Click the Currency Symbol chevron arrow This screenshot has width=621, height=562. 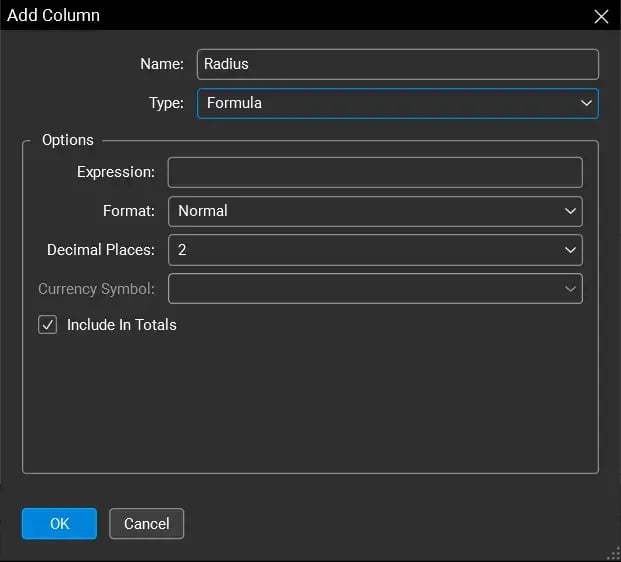tap(570, 289)
